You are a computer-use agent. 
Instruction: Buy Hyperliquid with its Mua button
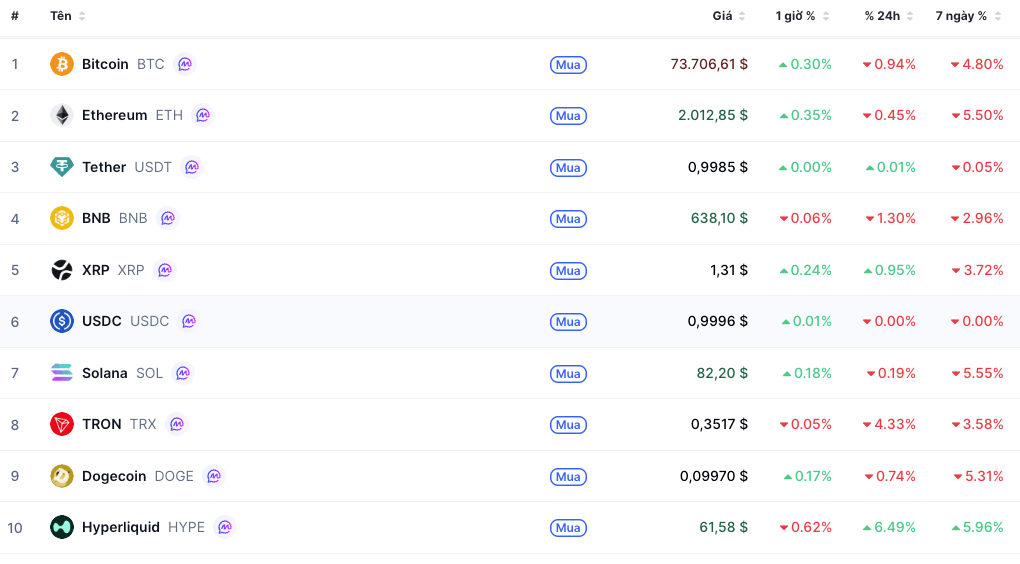pos(569,528)
